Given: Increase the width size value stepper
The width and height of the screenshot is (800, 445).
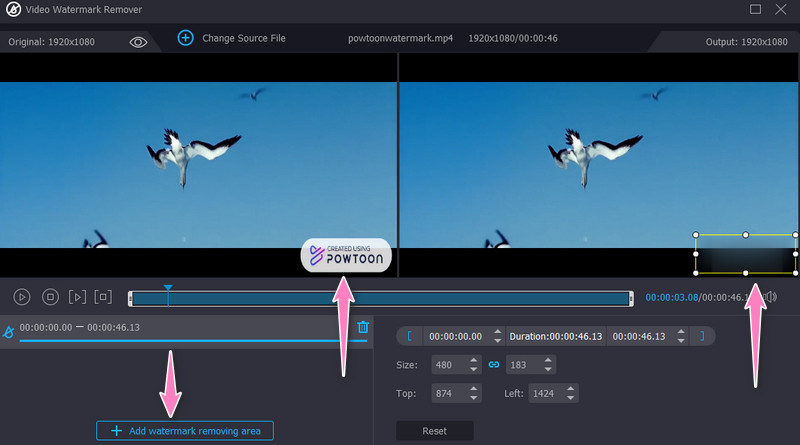Looking at the screenshot, I should coord(474,361).
